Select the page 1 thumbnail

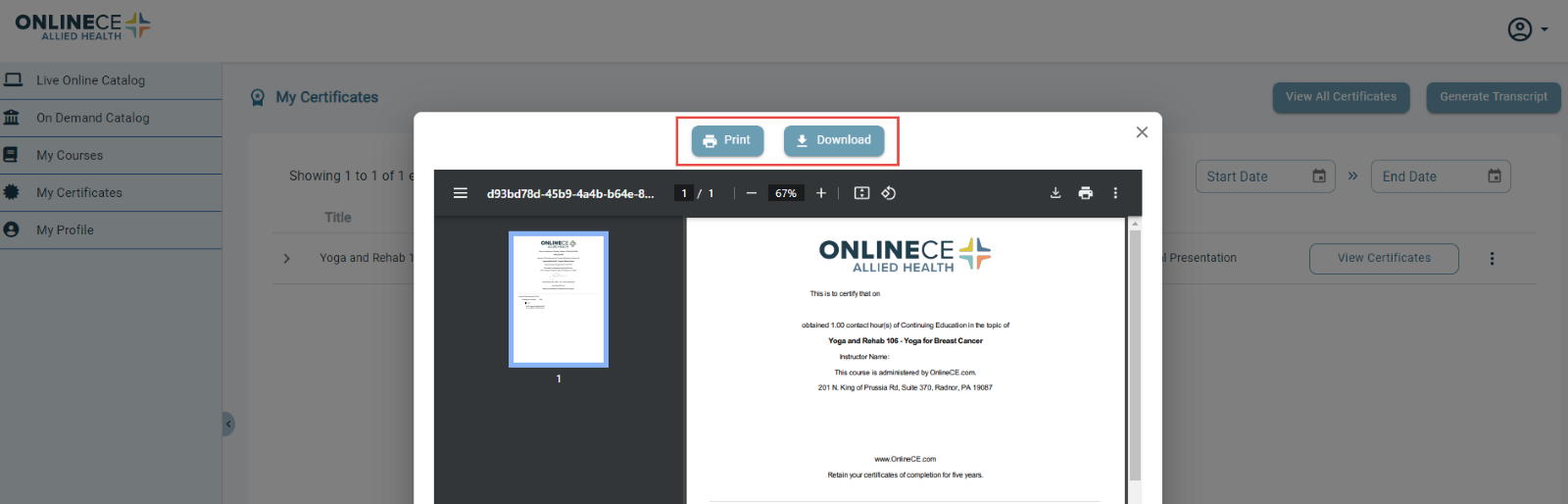click(559, 299)
